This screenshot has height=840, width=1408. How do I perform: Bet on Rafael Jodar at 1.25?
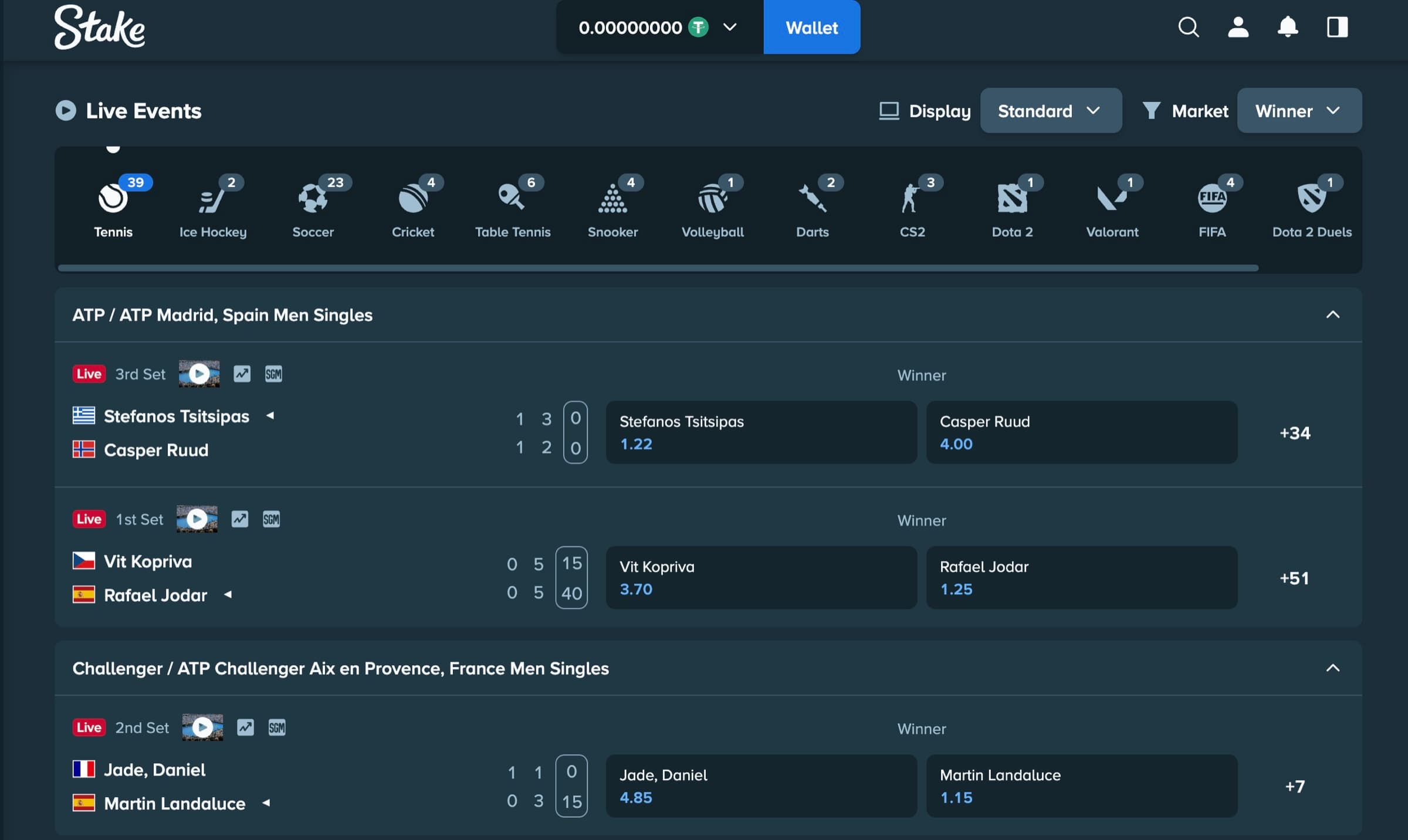tap(1082, 577)
